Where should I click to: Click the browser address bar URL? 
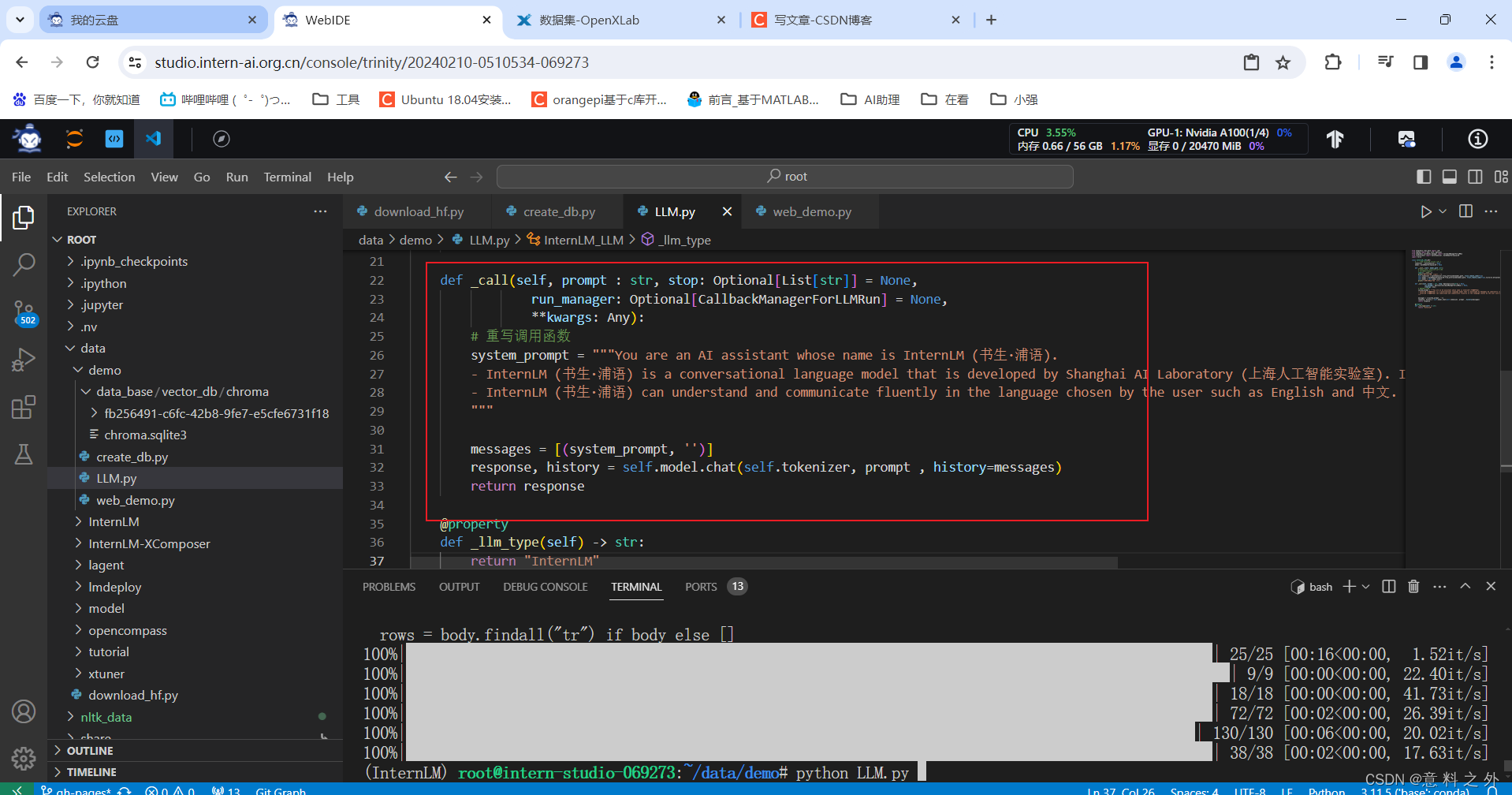click(371, 62)
